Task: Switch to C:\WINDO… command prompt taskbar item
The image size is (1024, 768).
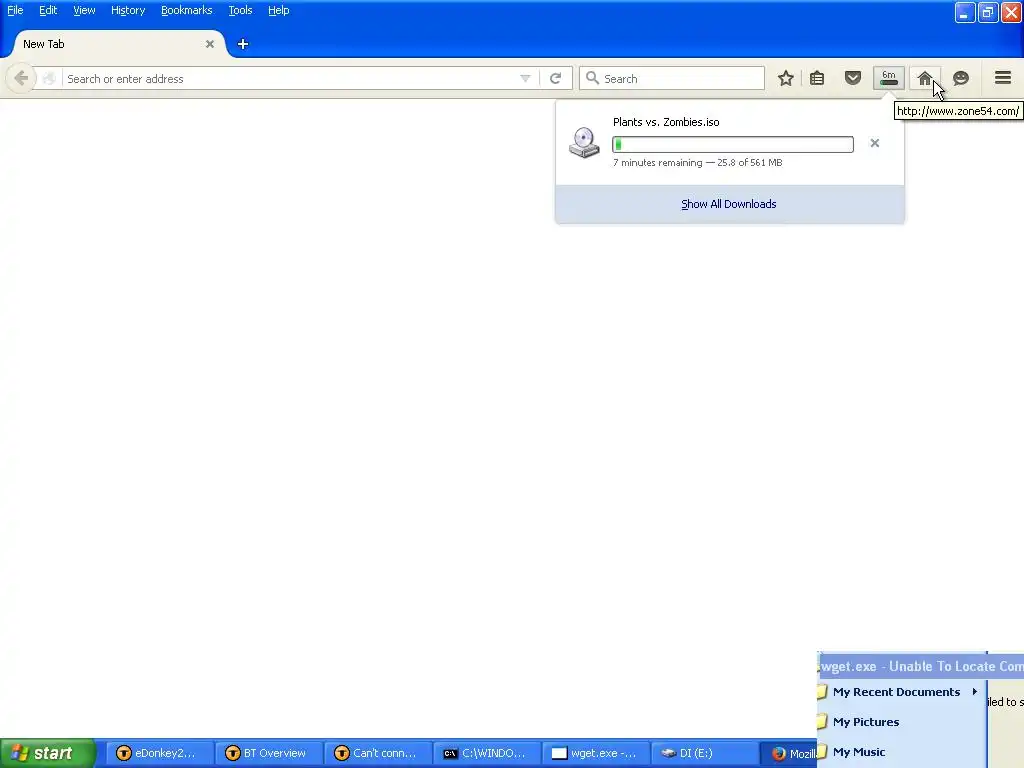Action: (x=485, y=753)
